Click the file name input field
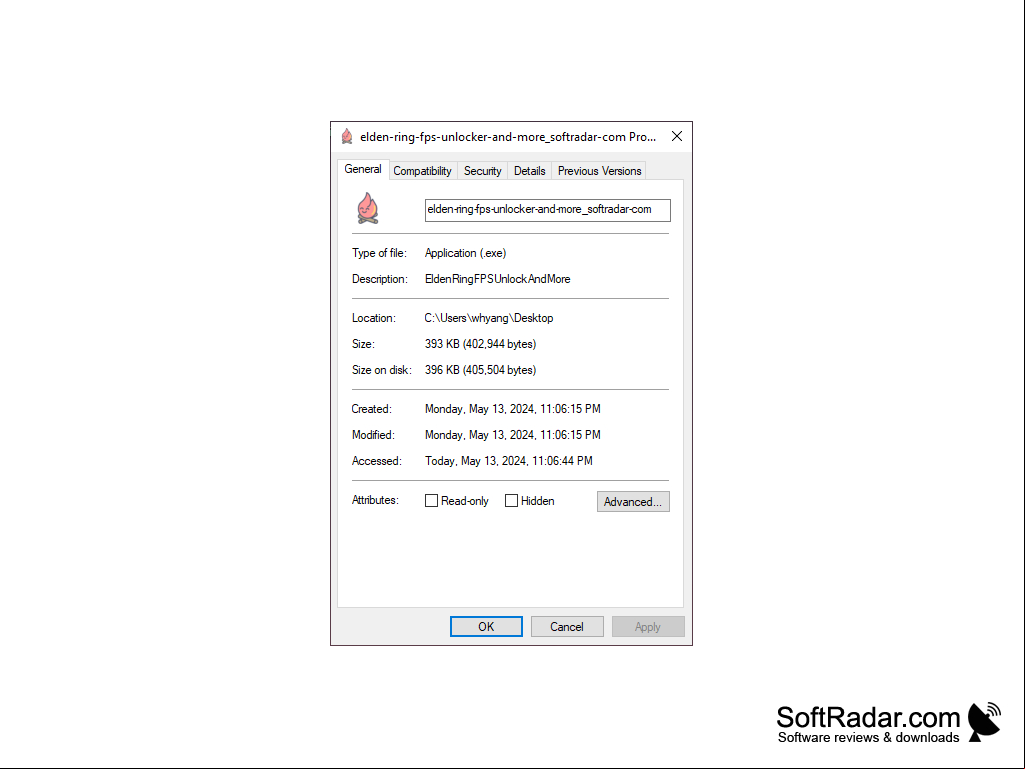 [548, 210]
